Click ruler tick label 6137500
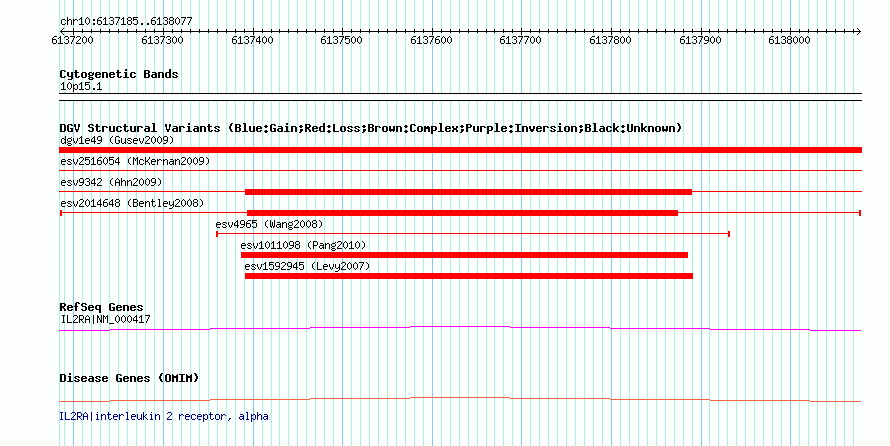This screenshot has height=446, width=890. point(341,40)
